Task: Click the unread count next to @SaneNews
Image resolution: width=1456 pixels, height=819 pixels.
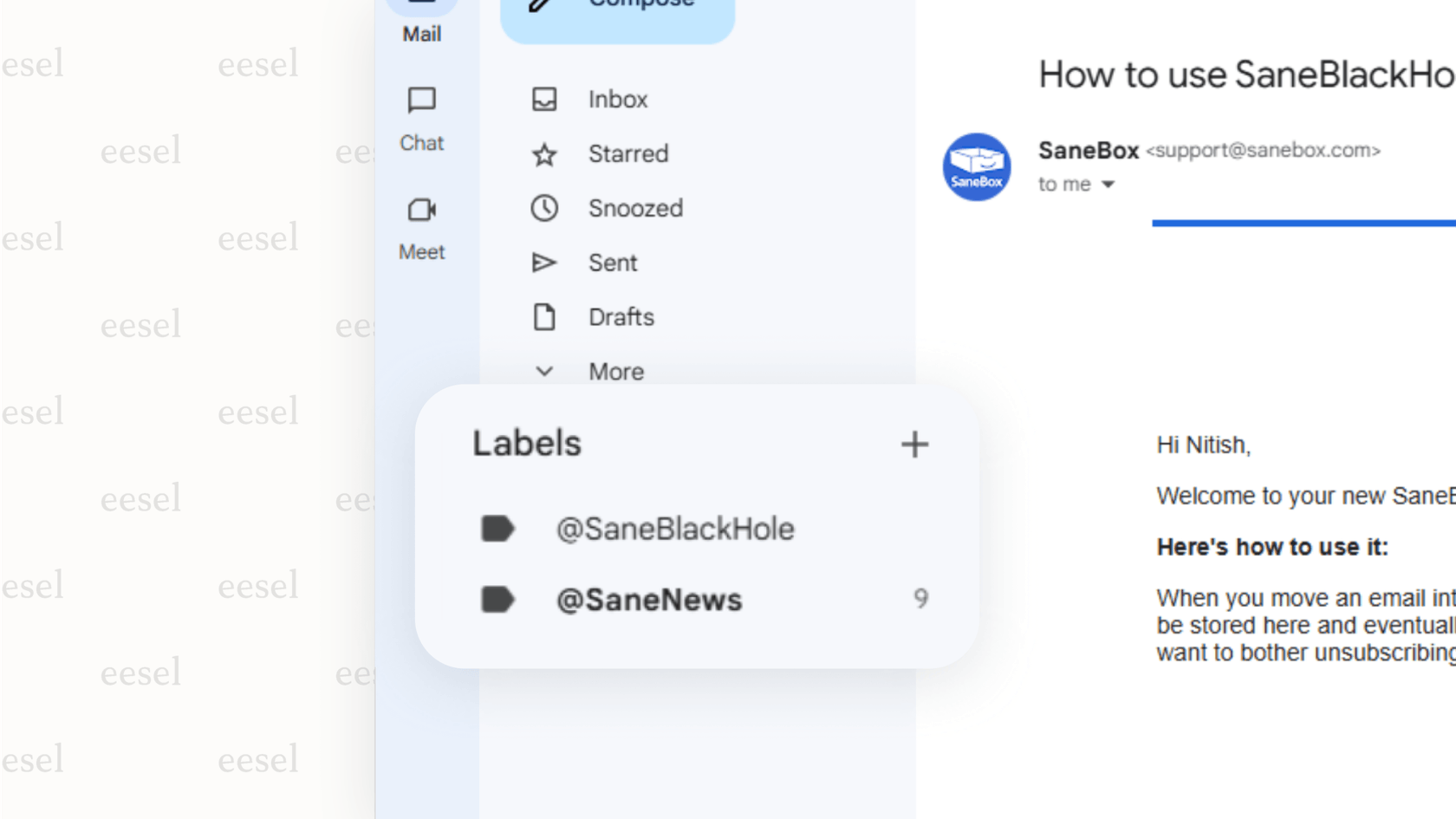Action: [921, 599]
